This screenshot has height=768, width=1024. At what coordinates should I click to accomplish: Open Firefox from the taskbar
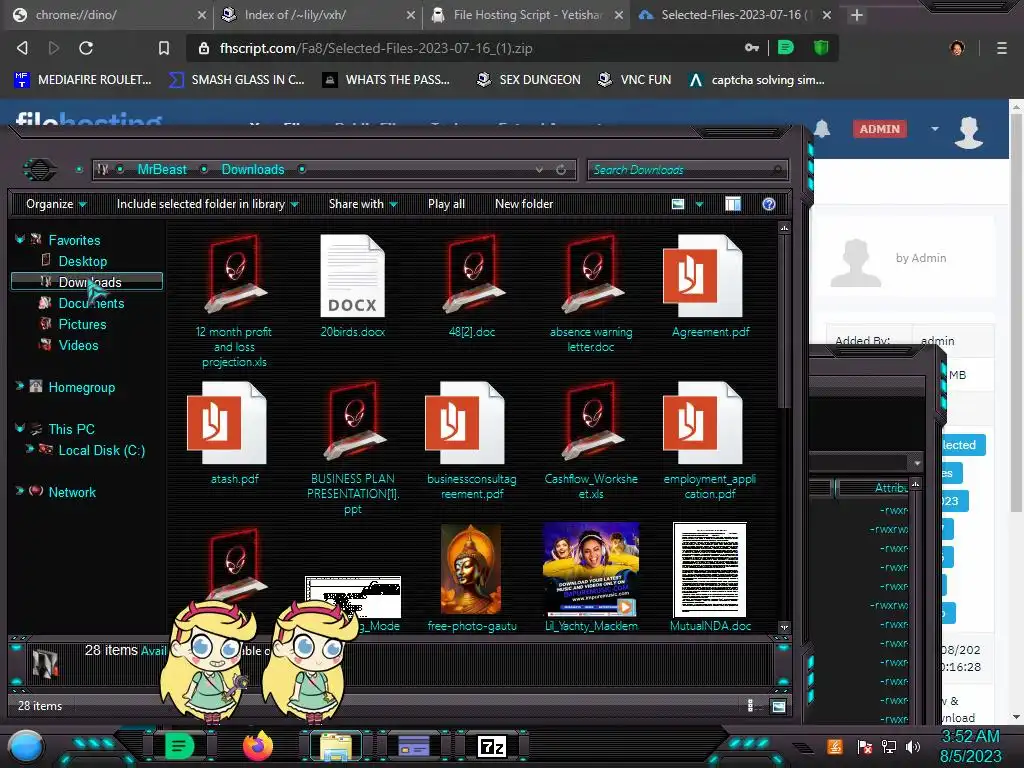[x=257, y=746]
